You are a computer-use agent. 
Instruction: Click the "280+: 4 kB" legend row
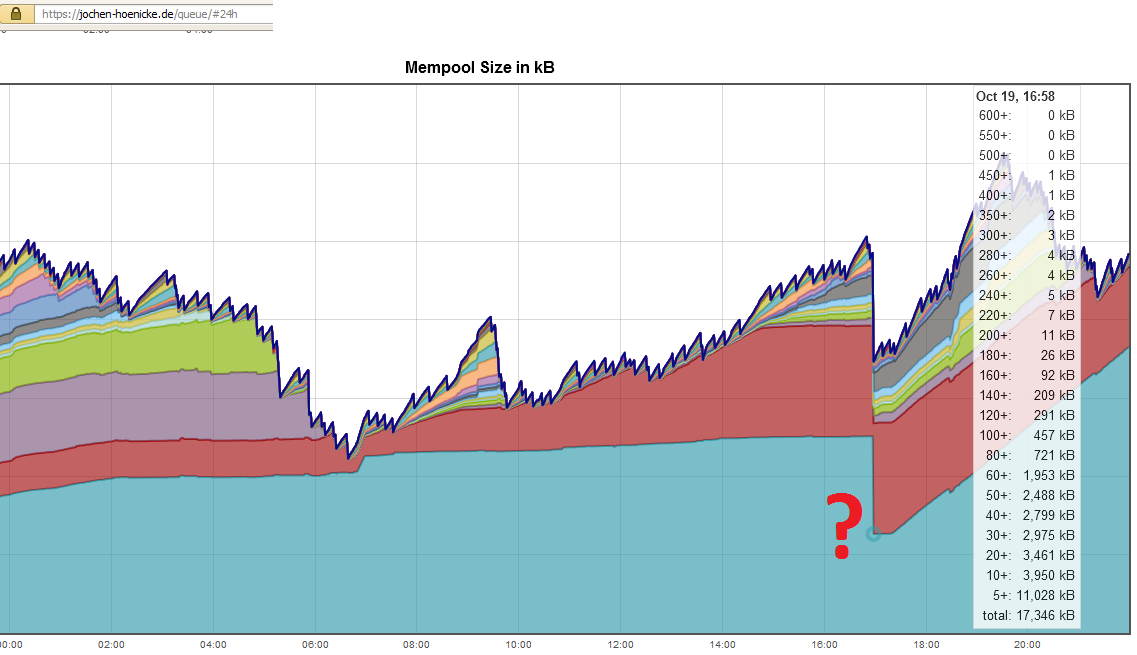1026,255
